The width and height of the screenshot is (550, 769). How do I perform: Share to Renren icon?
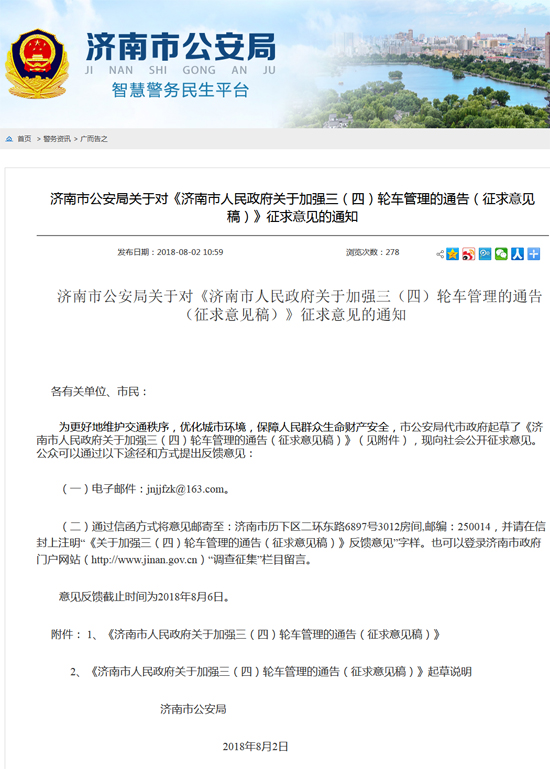click(x=517, y=254)
